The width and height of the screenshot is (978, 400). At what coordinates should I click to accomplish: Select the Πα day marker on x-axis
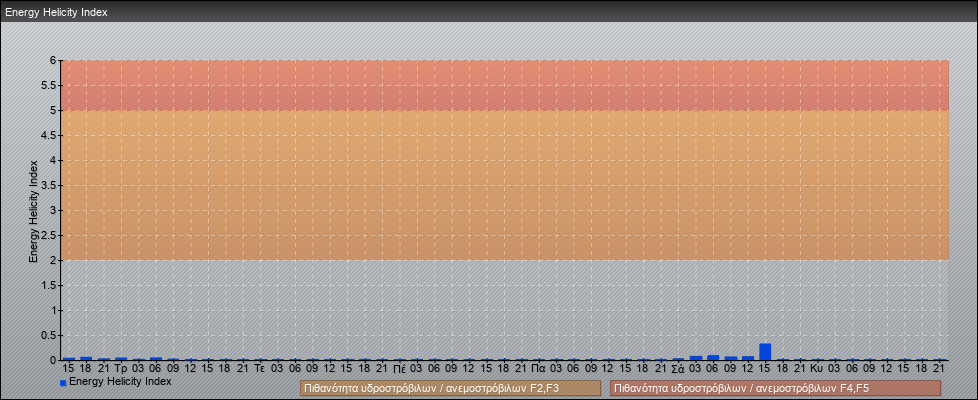pyautogui.click(x=538, y=368)
